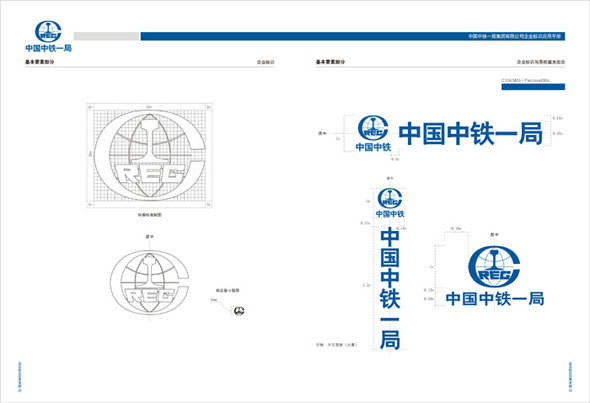Select the right page 基本要素部分 heading
Viewport: 590px width, 403px height.
pyautogui.click(x=330, y=62)
